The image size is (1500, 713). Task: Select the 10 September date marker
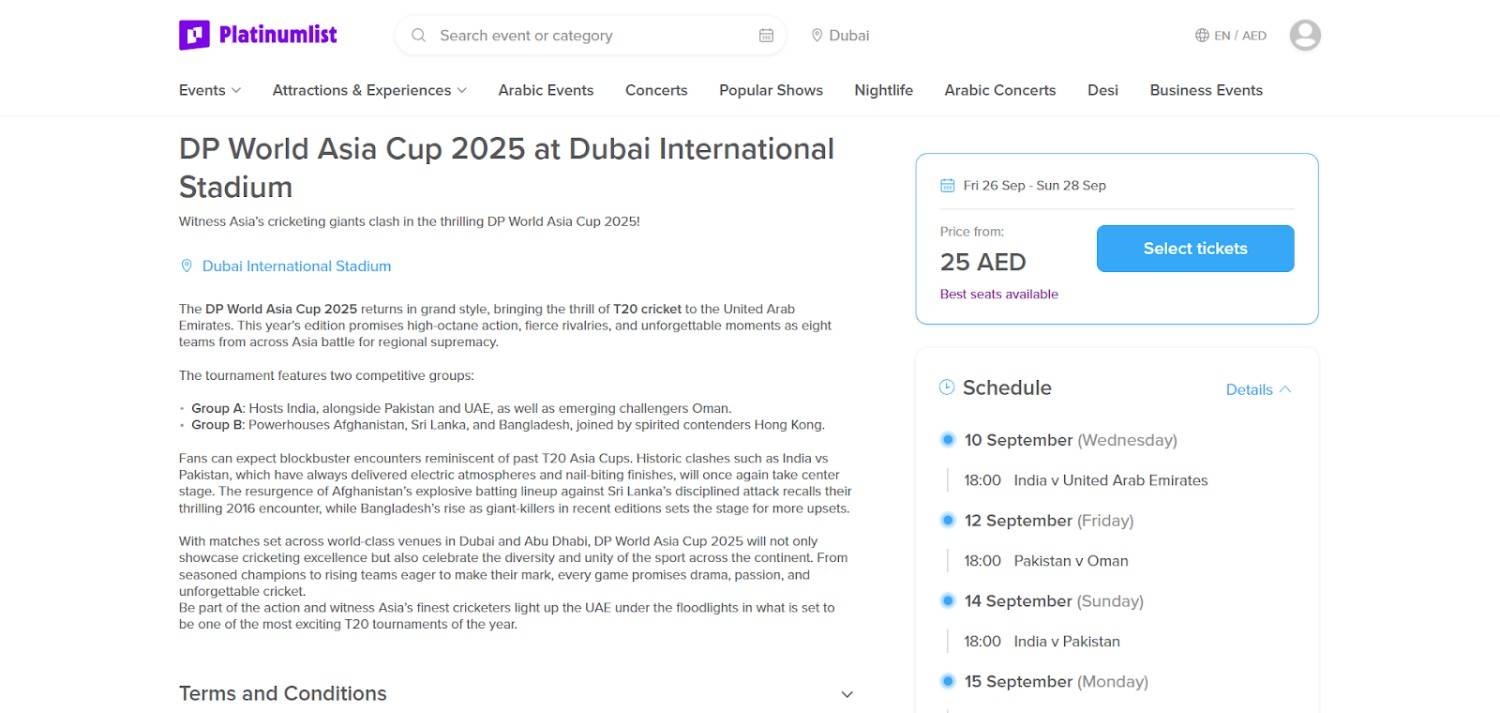946,439
